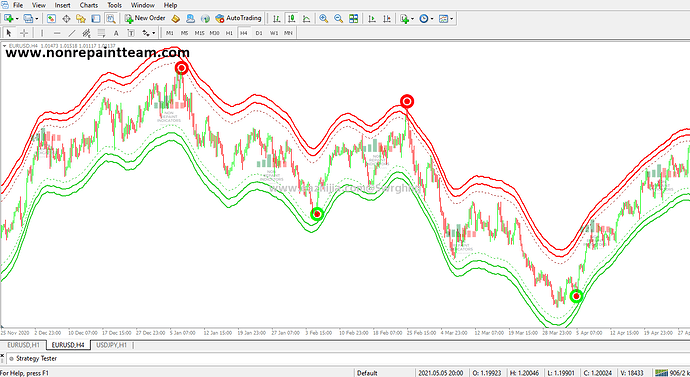Image resolution: width=690 pixels, height=377 pixels.
Task: Open the Window menu
Action: 143,5
